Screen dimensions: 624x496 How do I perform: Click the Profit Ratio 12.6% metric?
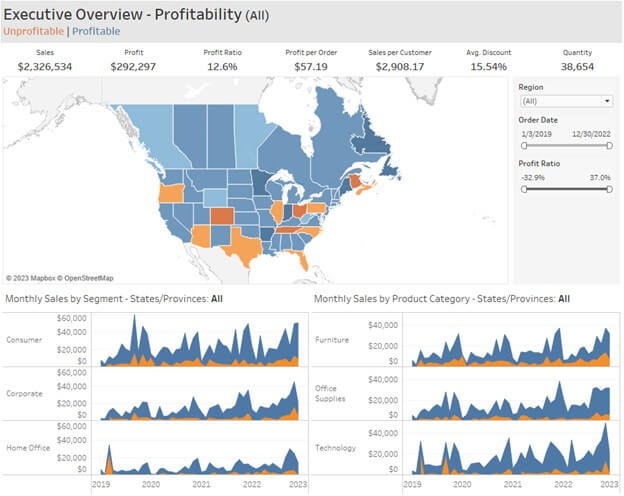coord(222,66)
